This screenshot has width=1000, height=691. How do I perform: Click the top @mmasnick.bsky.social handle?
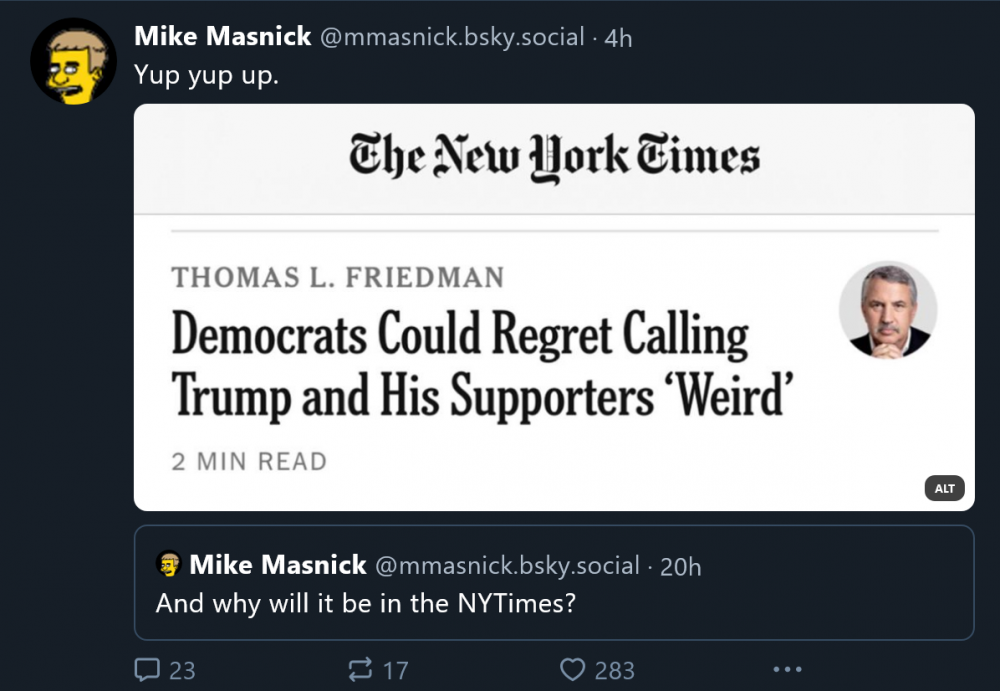coord(452,38)
